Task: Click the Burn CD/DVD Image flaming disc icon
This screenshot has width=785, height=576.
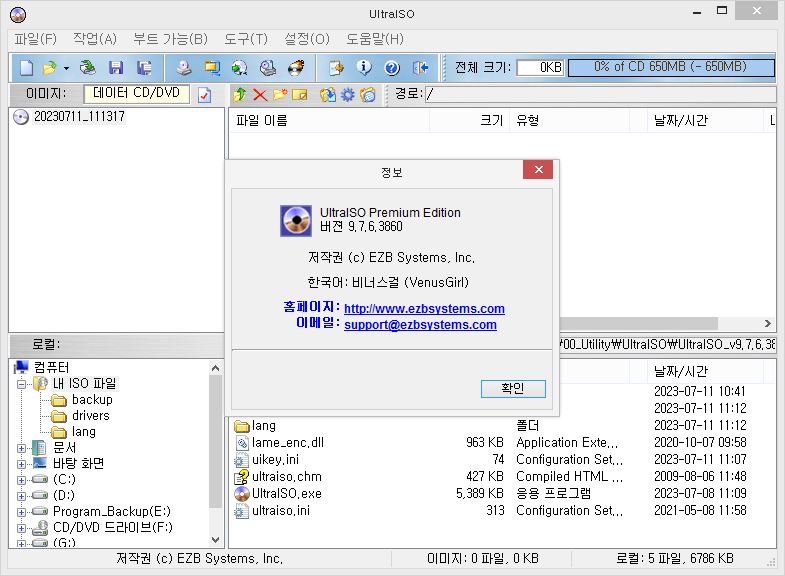Action: [296, 68]
